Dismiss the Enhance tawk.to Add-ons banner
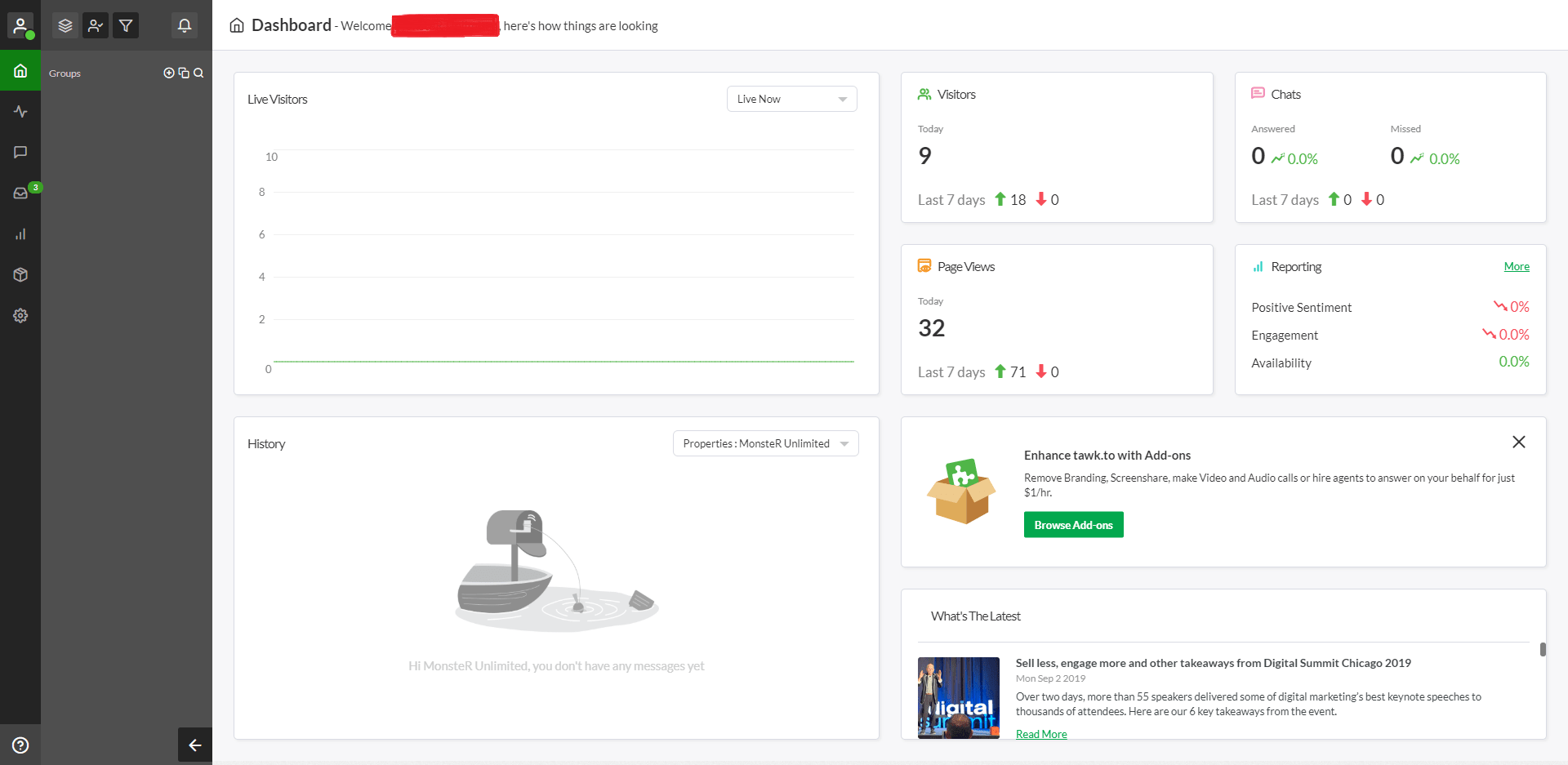The image size is (1568, 765). pos(1518,442)
